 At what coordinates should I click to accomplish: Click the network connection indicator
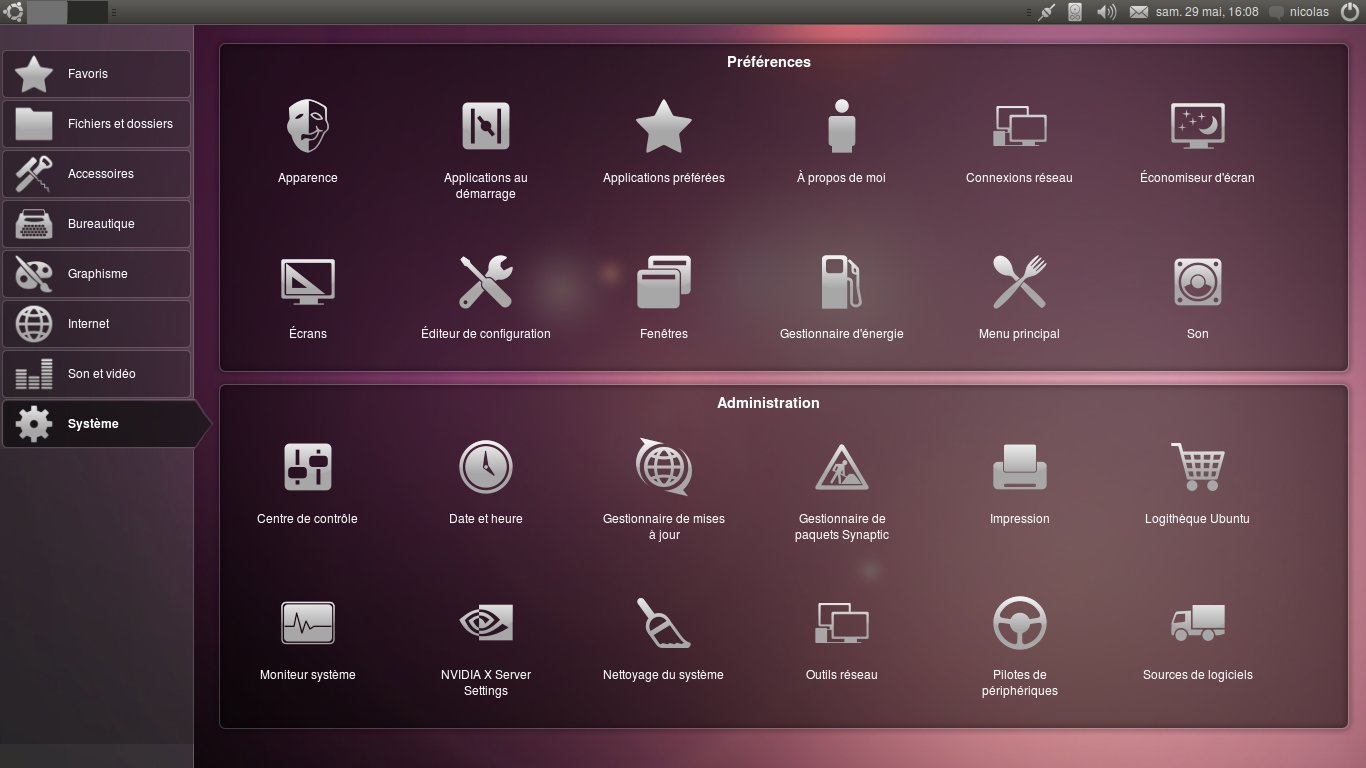1047,12
